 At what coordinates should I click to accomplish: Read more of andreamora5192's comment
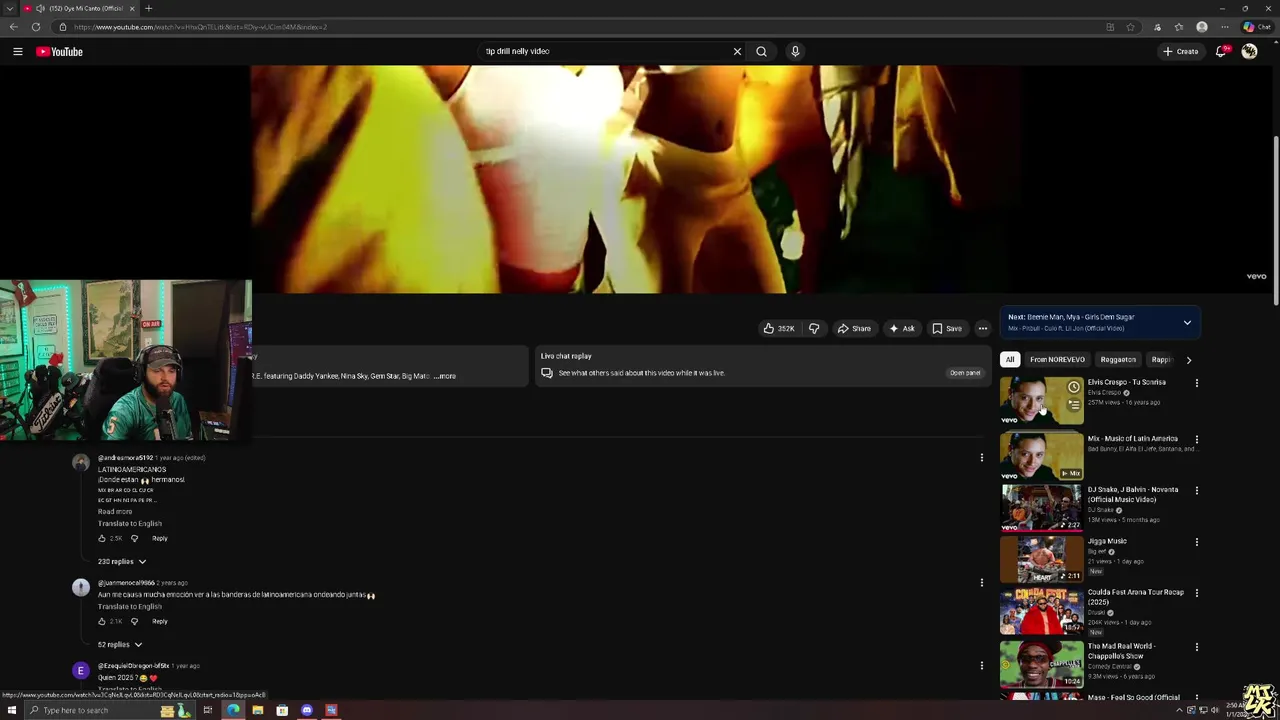115,511
